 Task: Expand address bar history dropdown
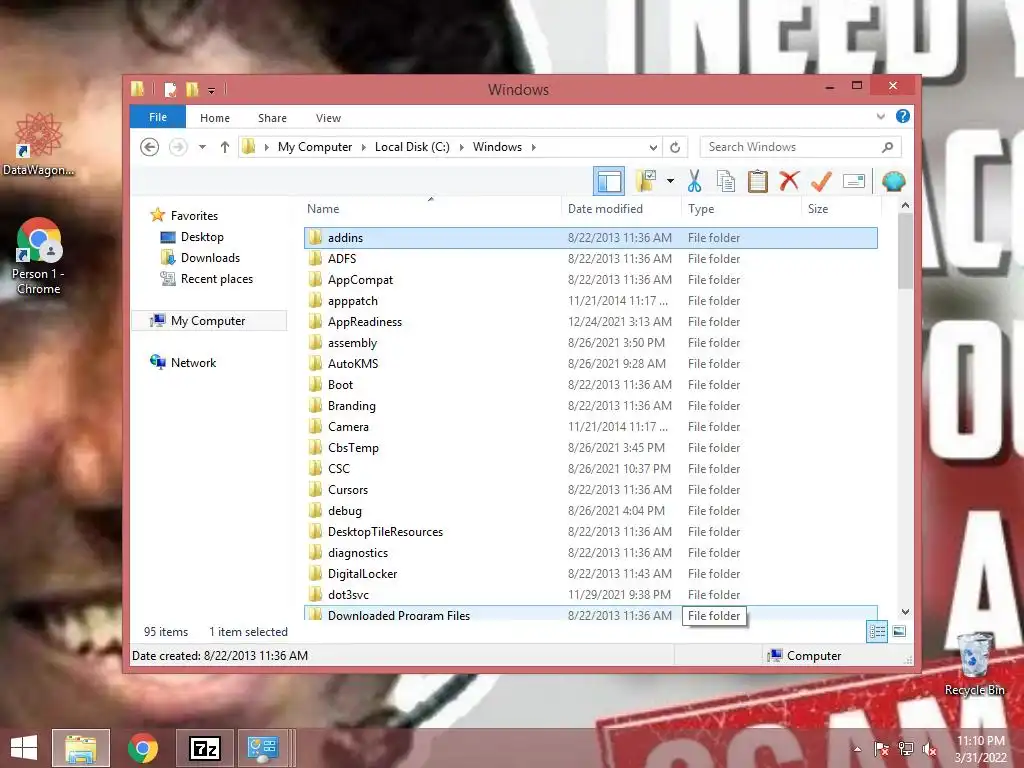[653, 147]
